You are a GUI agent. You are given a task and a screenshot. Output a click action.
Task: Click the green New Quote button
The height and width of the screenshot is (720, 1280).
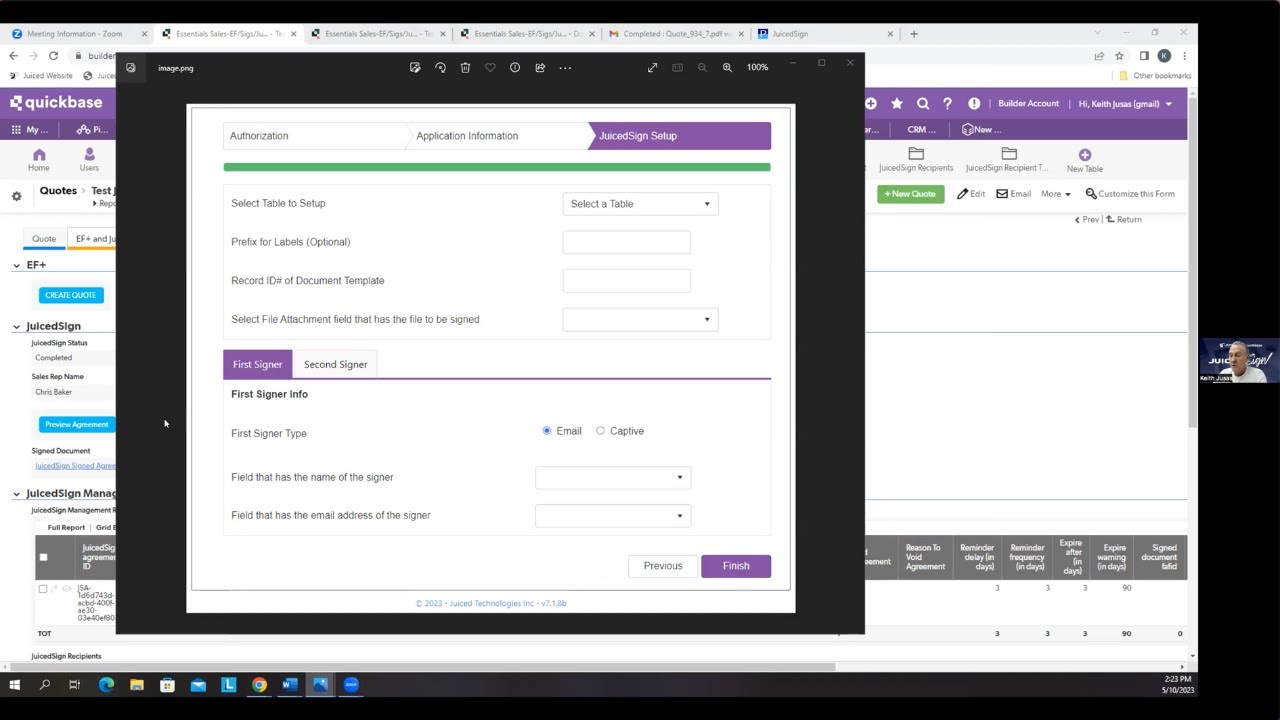910,194
